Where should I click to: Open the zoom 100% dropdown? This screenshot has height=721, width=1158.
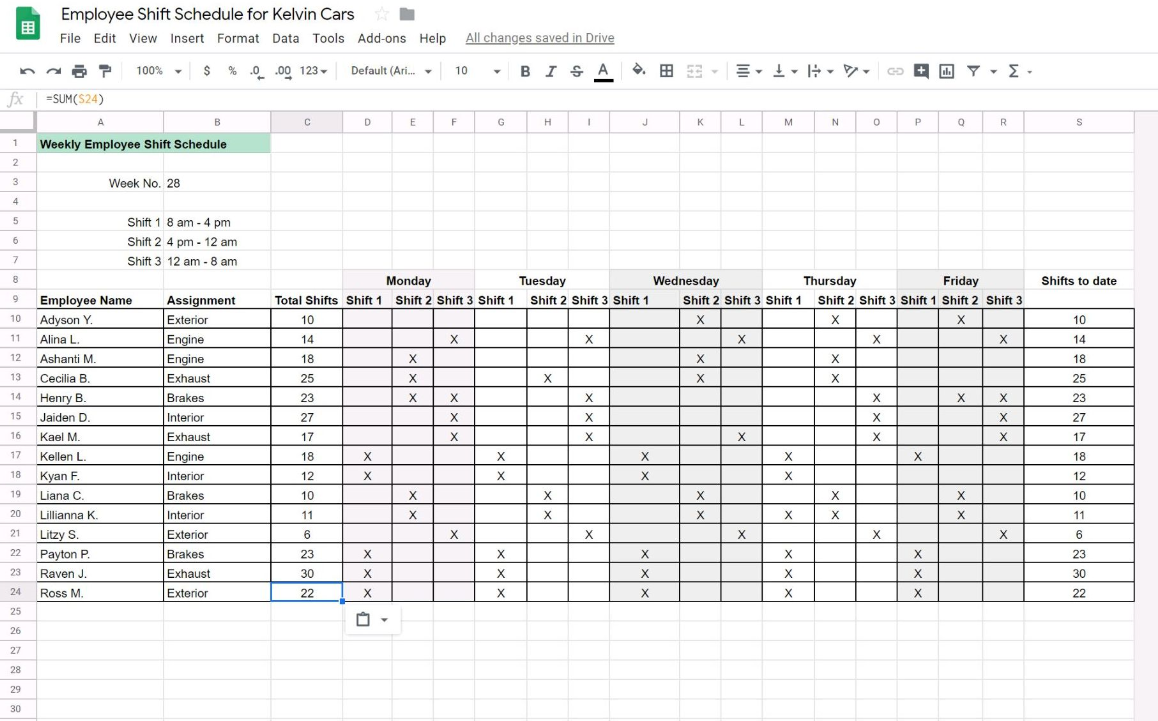tap(158, 71)
